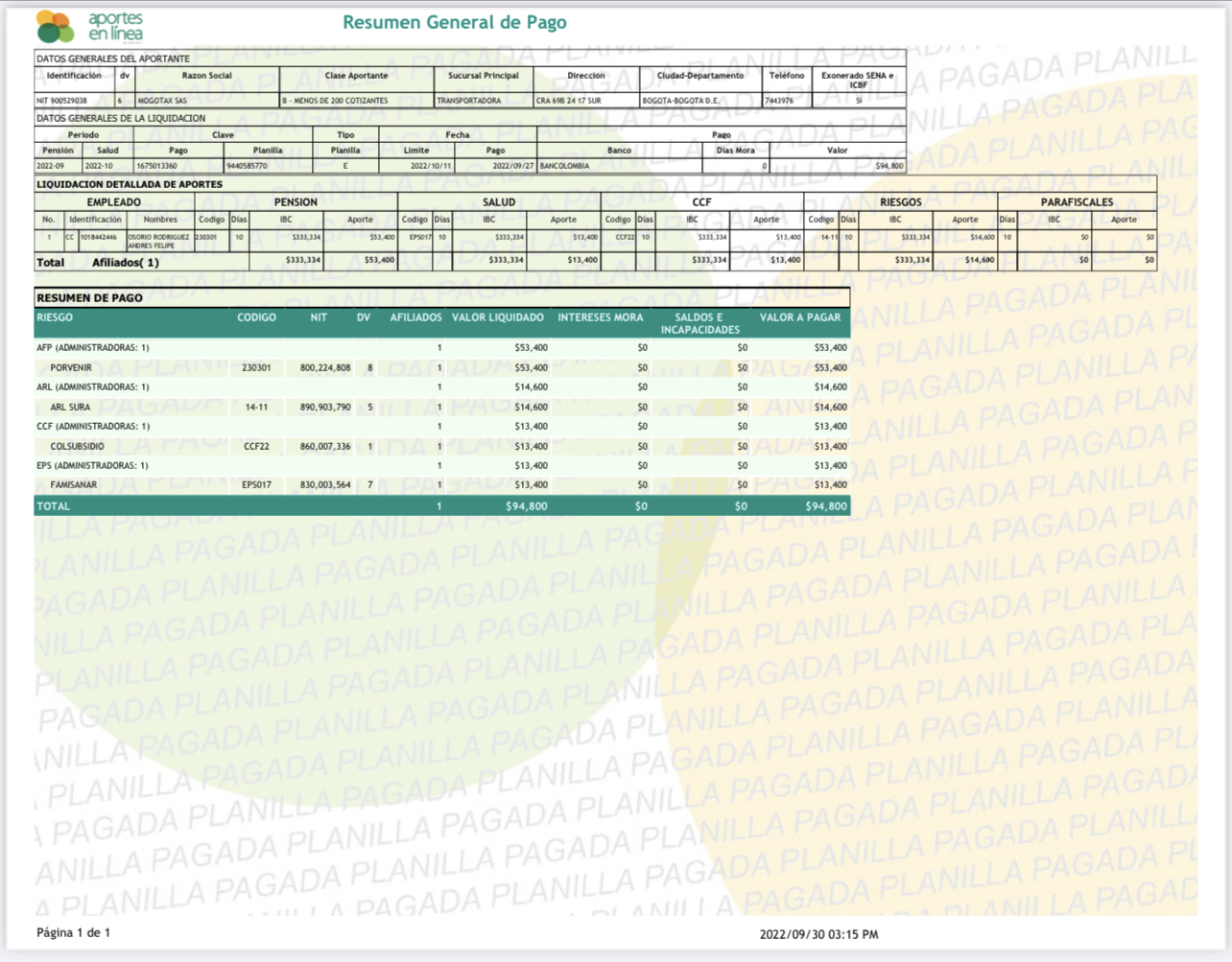Select the VALOR LIQUIDADO column header

[497, 317]
